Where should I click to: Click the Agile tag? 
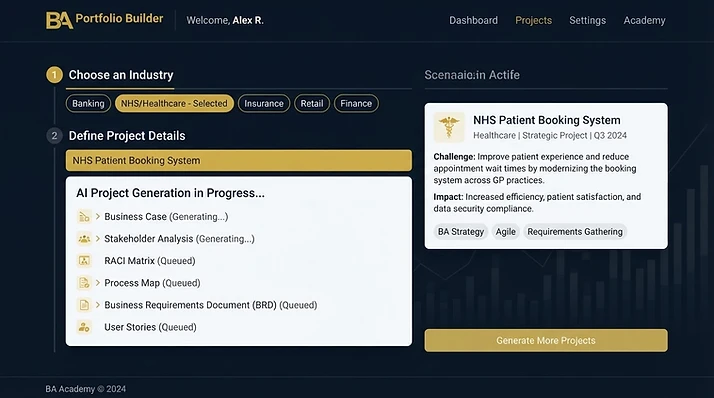click(505, 232)
